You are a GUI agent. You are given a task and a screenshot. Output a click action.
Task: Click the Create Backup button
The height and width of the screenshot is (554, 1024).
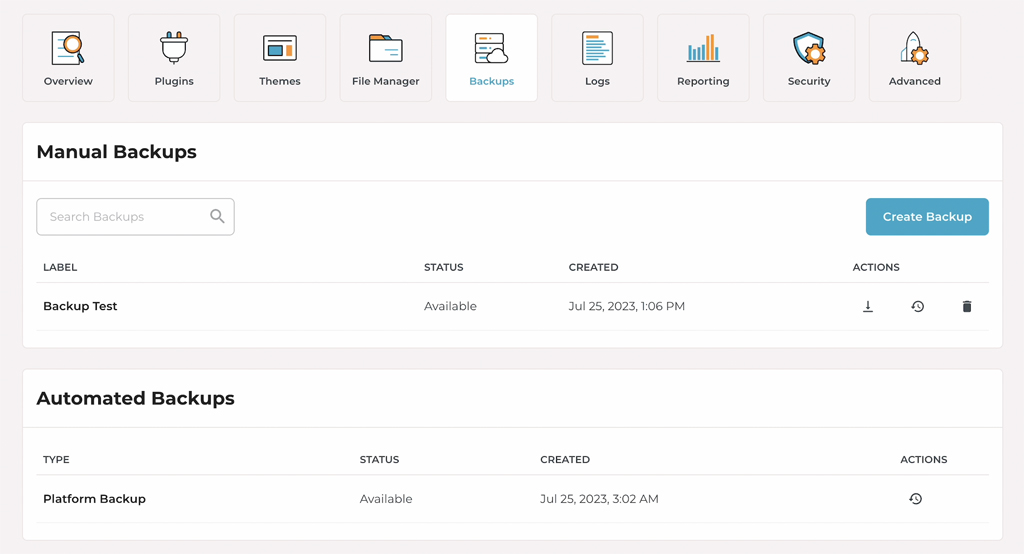927,217
